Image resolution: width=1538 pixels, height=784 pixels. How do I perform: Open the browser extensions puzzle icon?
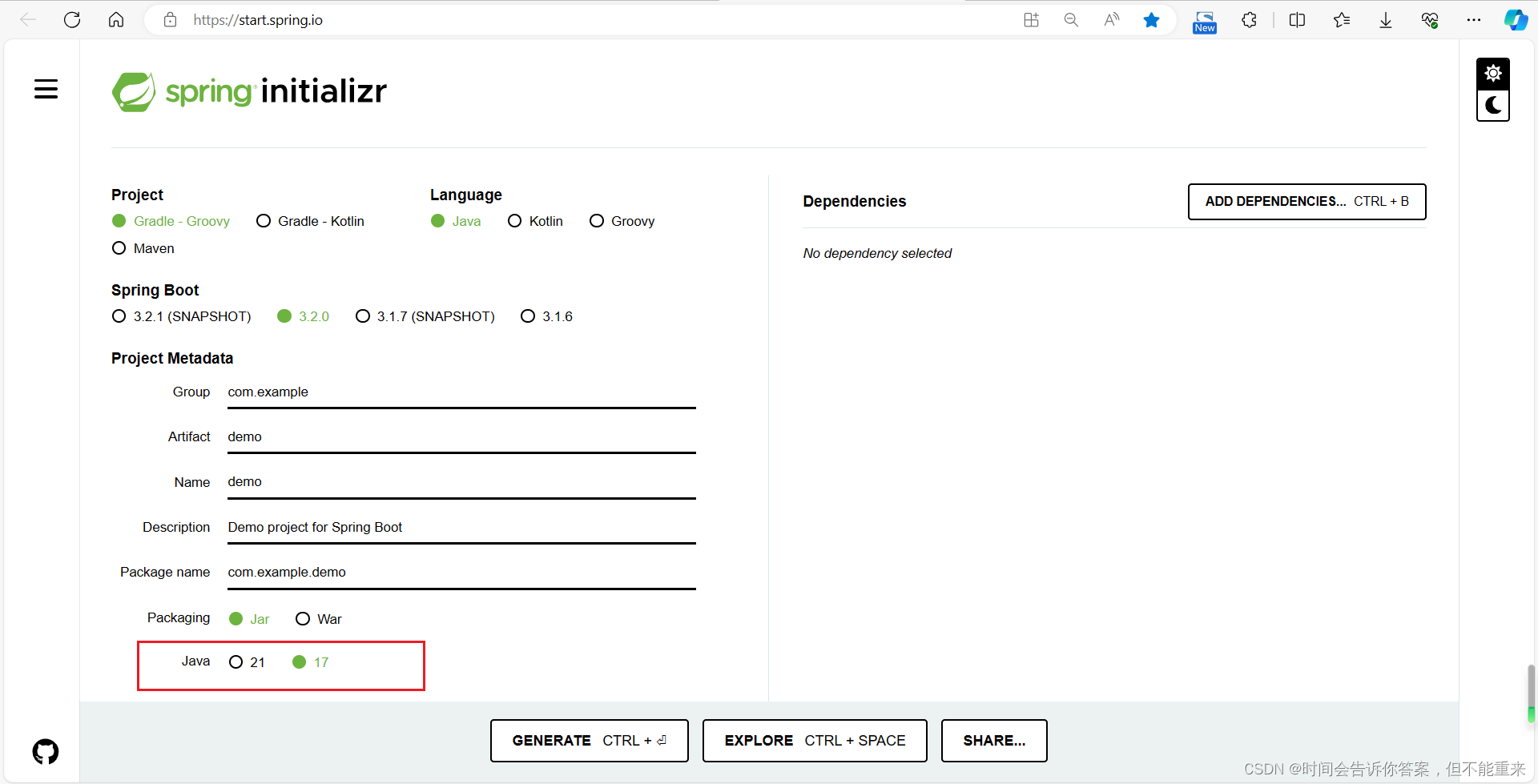tap(1249, 20)
